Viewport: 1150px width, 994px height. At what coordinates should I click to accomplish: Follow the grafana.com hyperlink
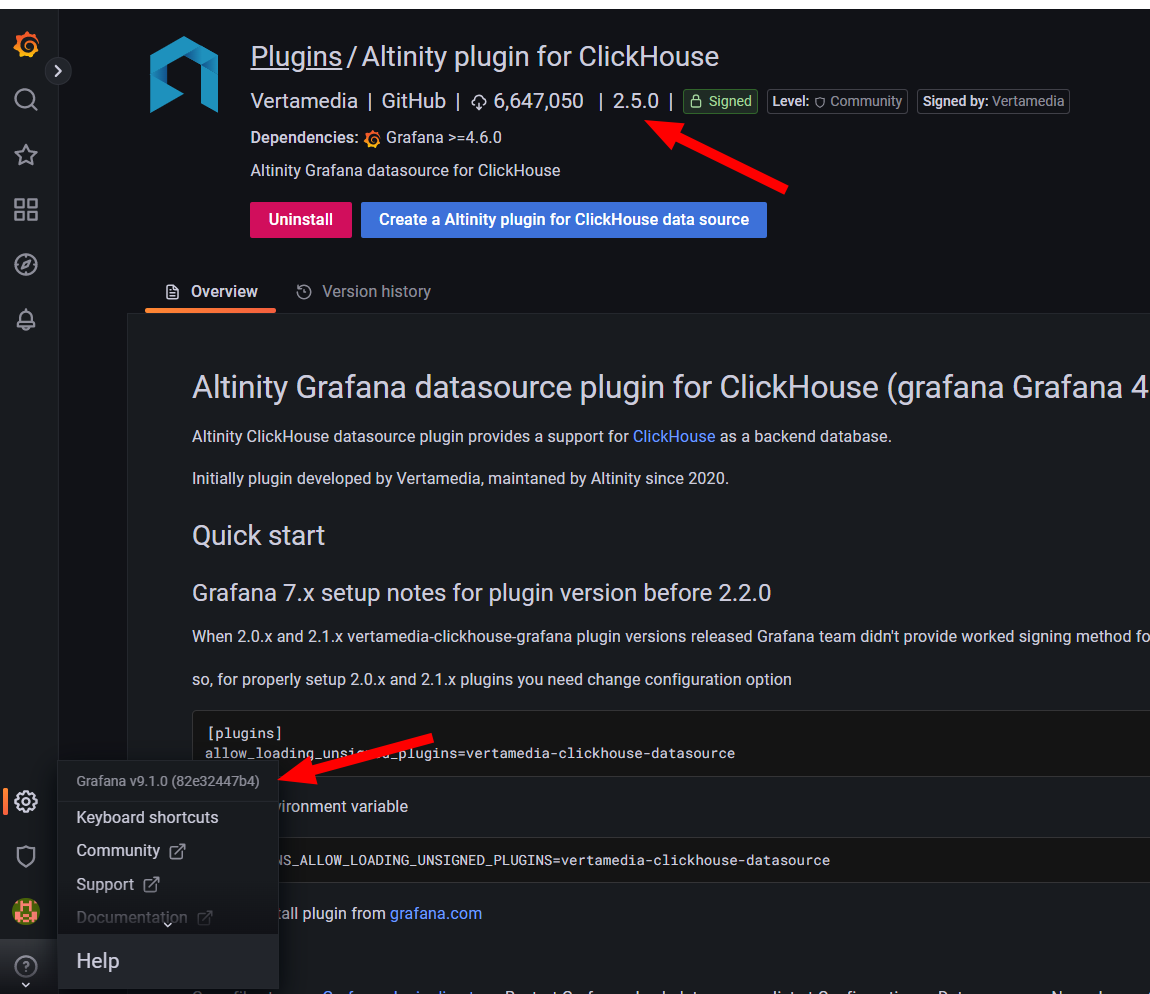click(436, 913)
